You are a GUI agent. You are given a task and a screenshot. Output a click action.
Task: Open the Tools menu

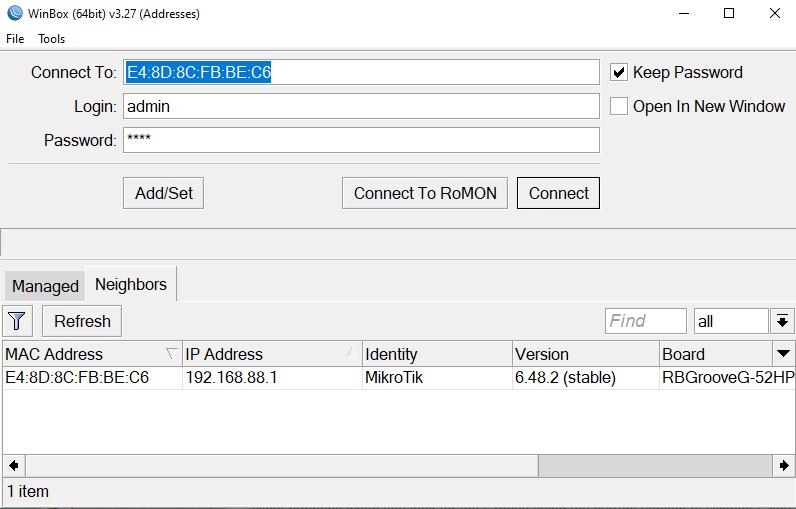tap(51, 39)
